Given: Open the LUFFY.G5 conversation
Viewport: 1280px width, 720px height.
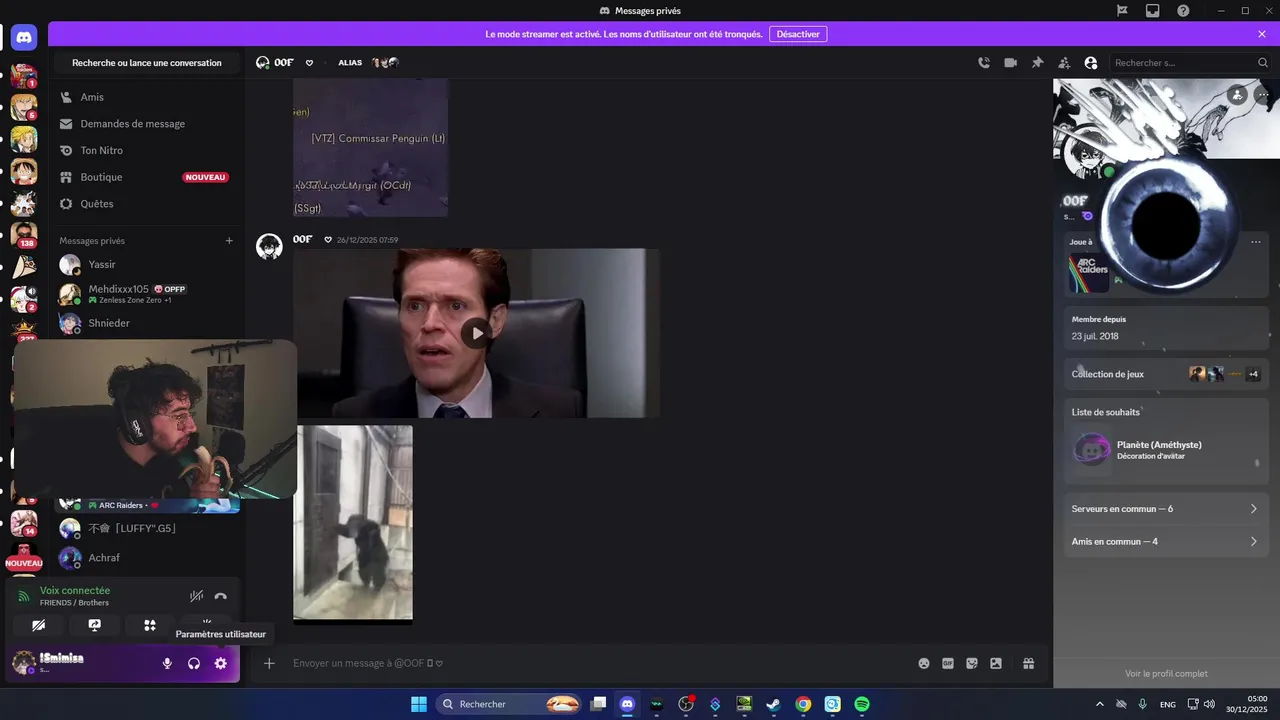Looking at the screenshot, I should [x=147, y=528].
